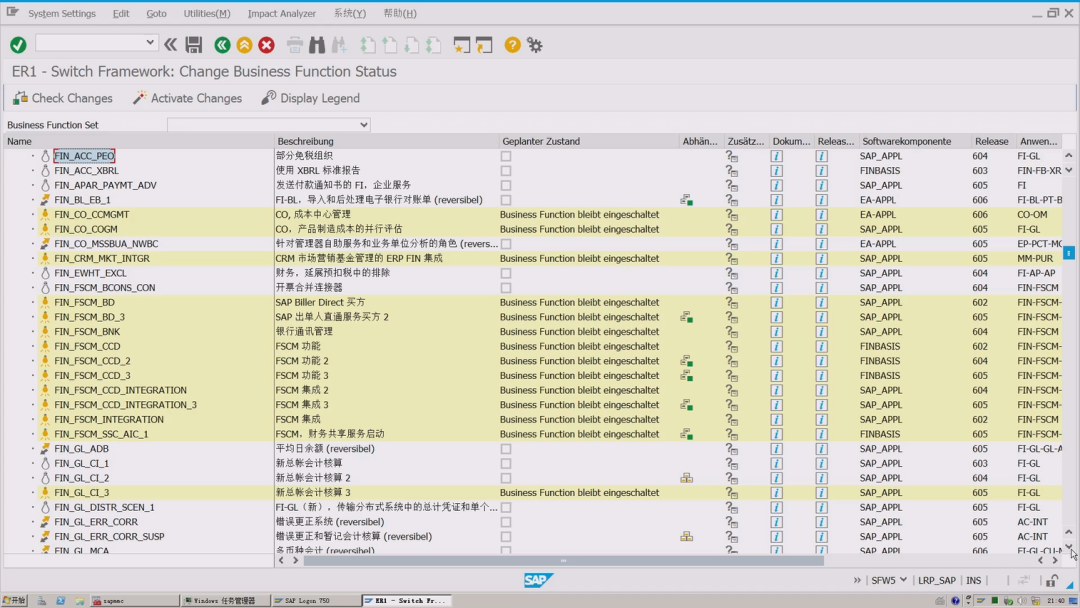Click the green Back arrow icon

222,45
